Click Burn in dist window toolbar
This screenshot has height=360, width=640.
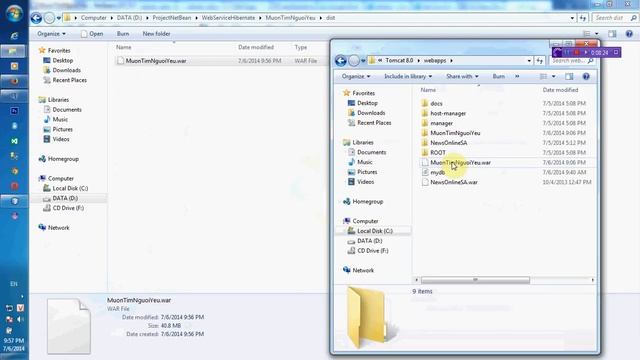(123, 34)
